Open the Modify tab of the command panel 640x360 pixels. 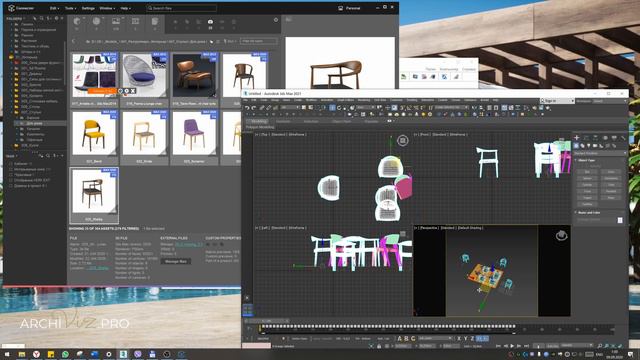(586, 138)
